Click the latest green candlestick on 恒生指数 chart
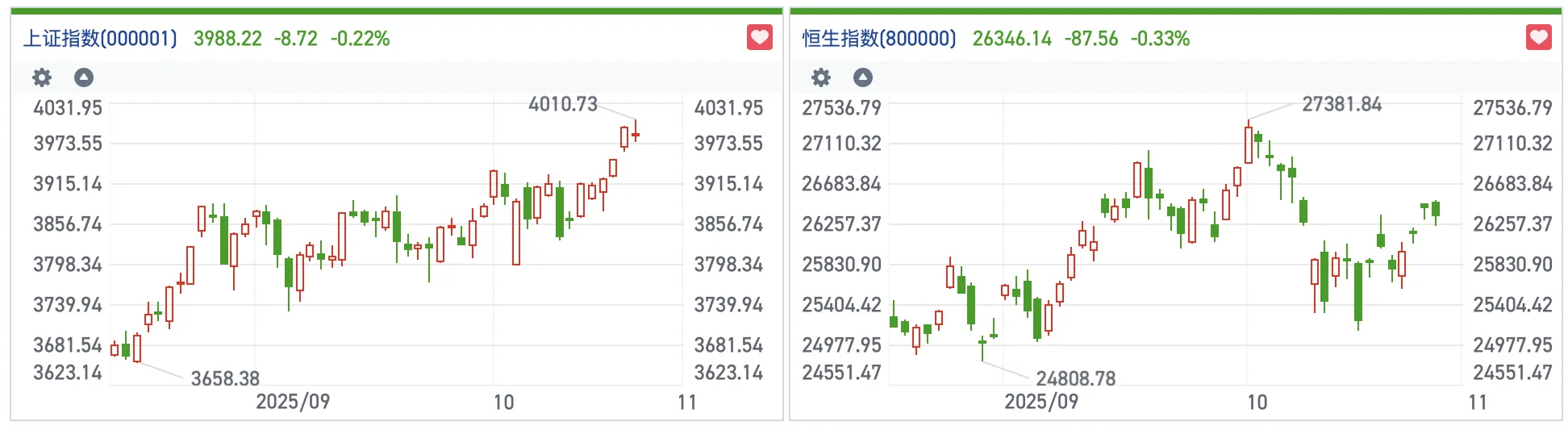 coord(1436,210)
